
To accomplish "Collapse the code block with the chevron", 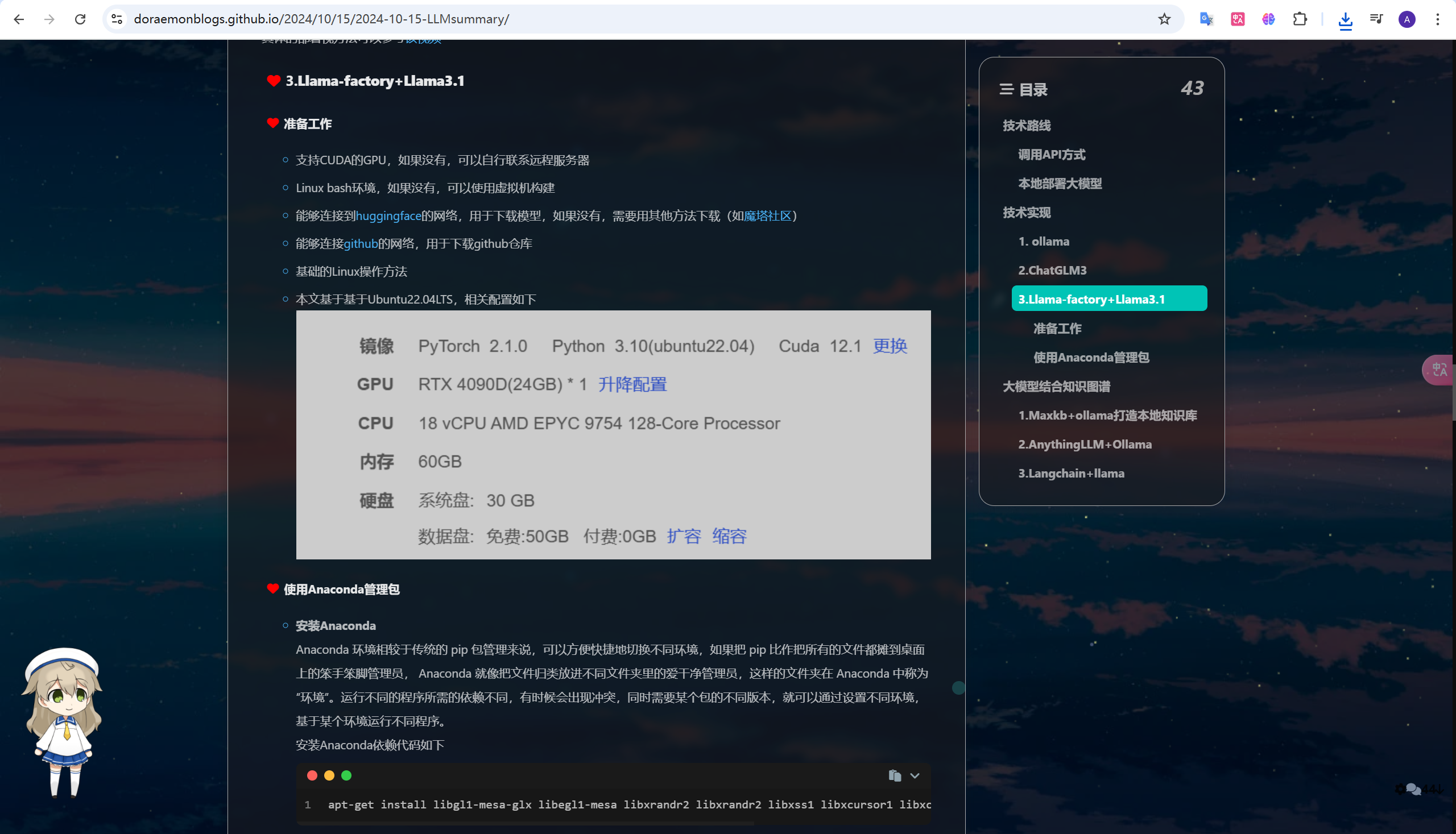I will (x=915, y=775).
